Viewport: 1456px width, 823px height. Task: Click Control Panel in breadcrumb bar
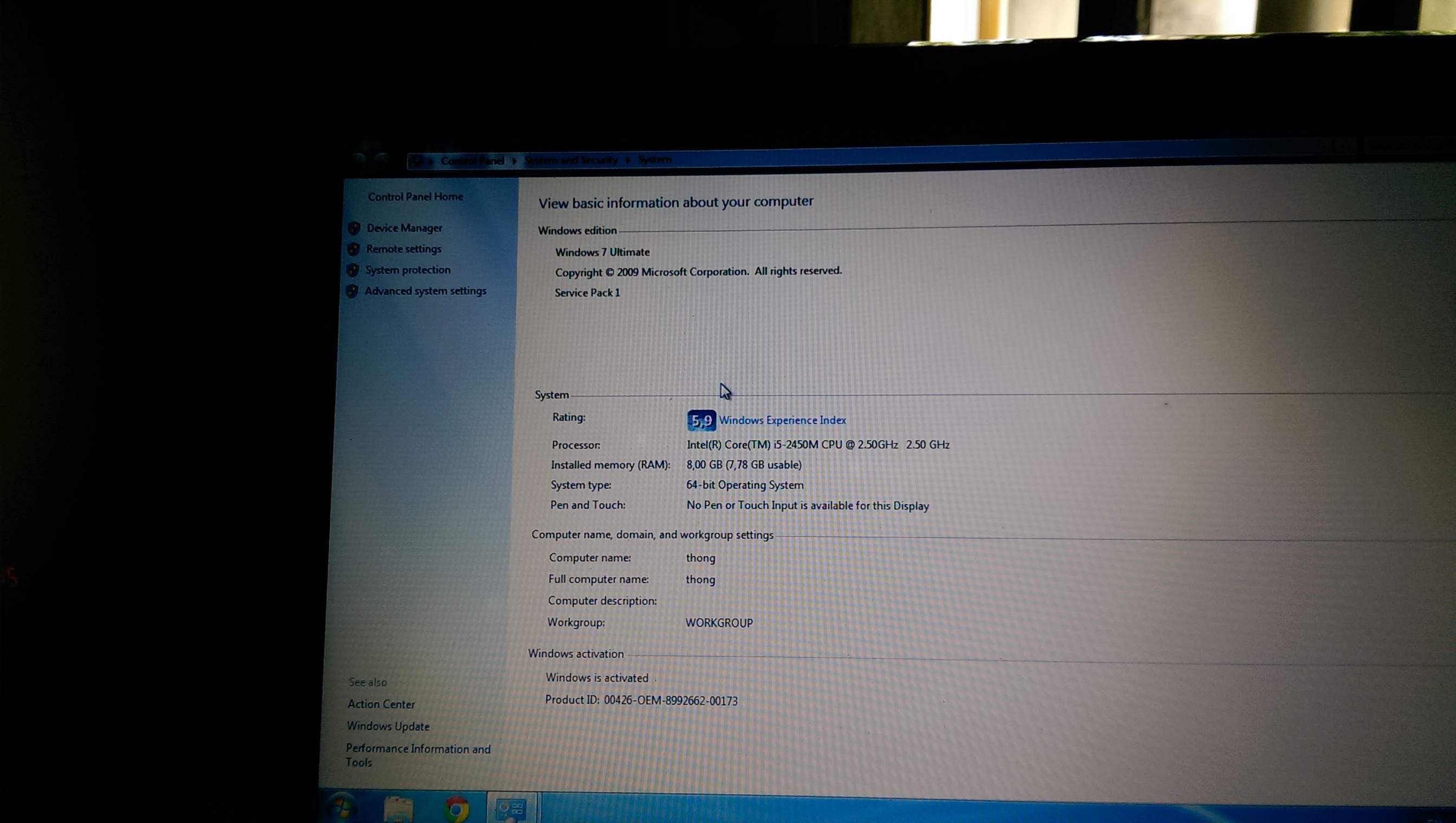[x=472, y=161]
